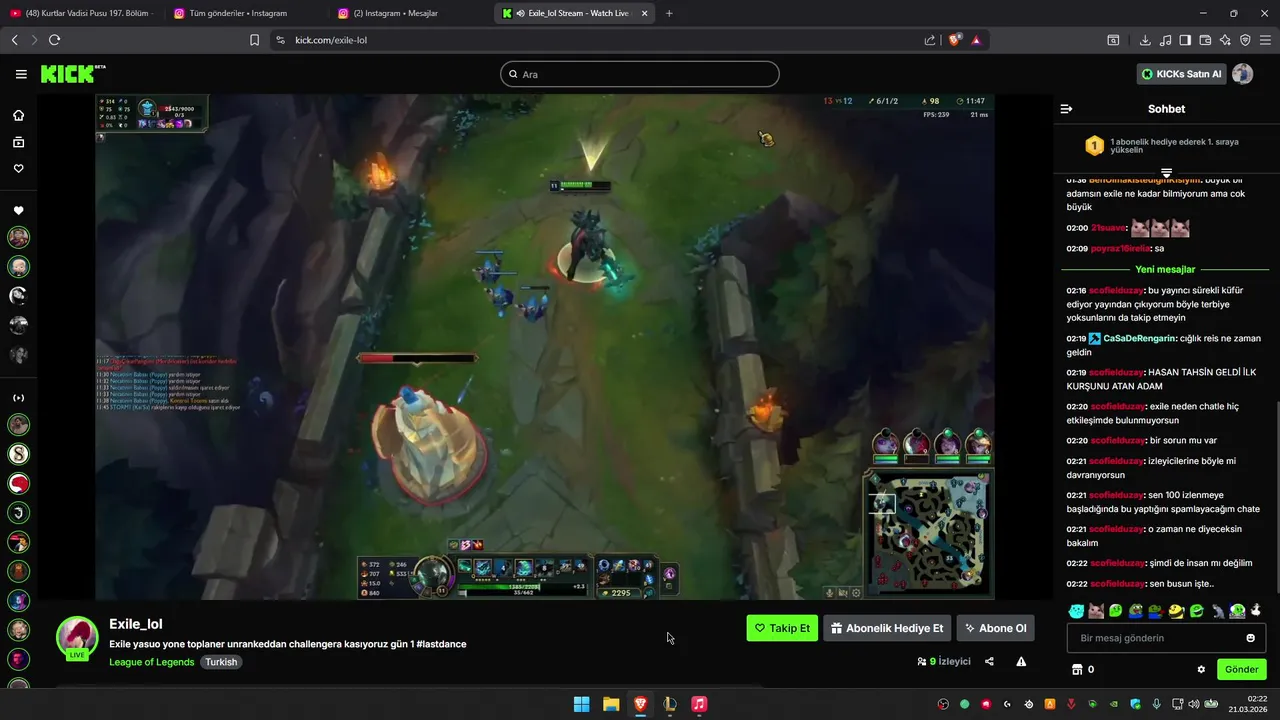Open Brave Rewards triangle icon
1280x720 pixels.
975,40
